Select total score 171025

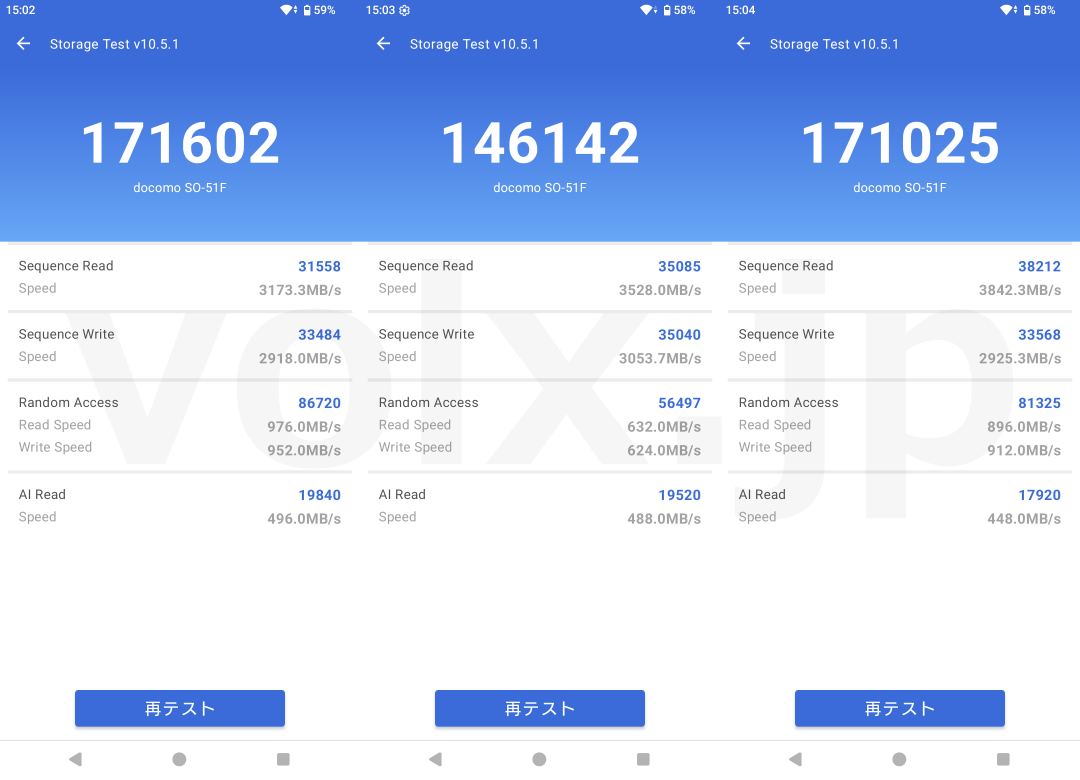(x=900, y=143)
